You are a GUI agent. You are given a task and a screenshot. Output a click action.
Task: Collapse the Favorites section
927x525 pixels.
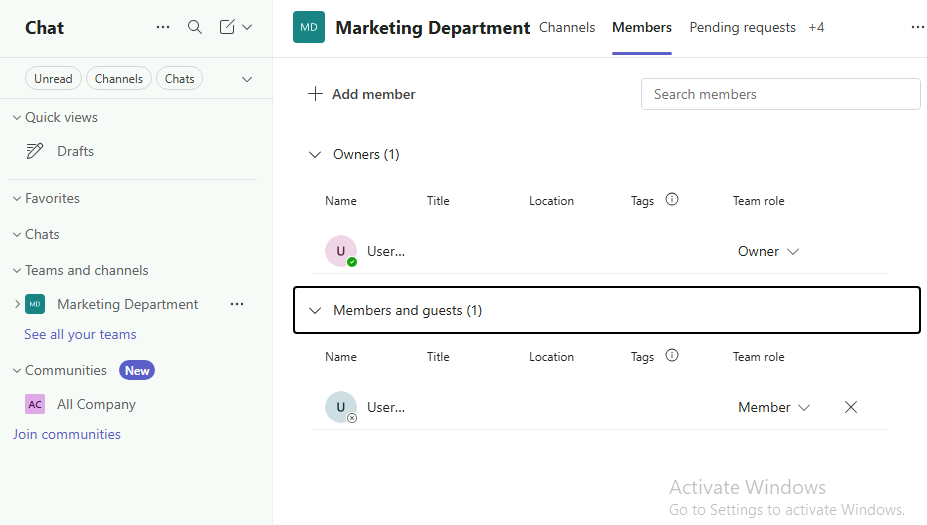[x=17, y=199]
